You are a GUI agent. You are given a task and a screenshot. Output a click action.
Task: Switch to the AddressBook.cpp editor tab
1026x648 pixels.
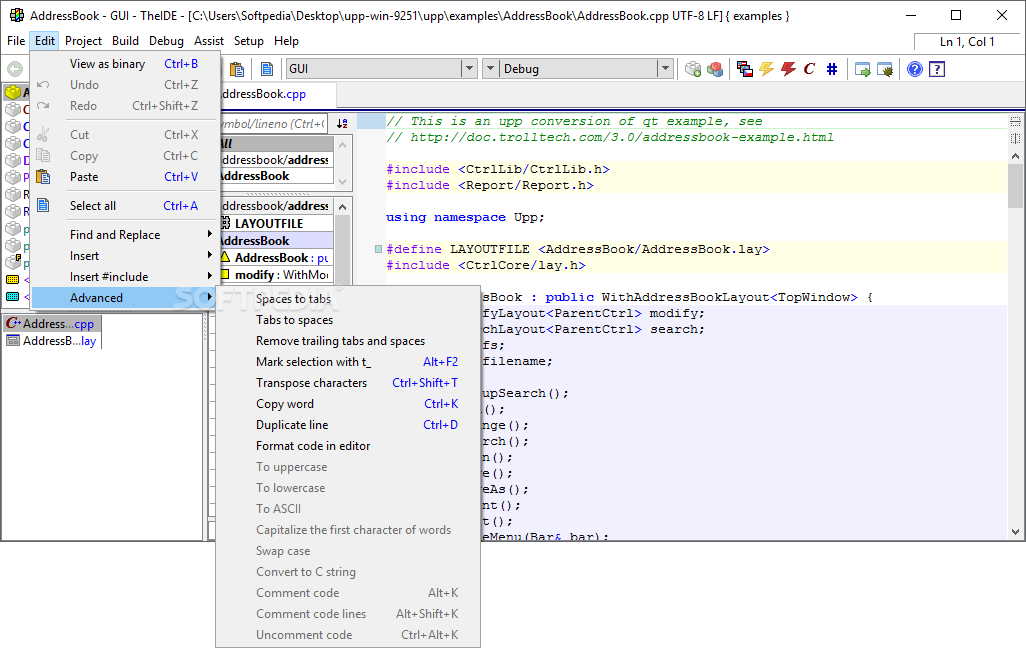(277, 94)
